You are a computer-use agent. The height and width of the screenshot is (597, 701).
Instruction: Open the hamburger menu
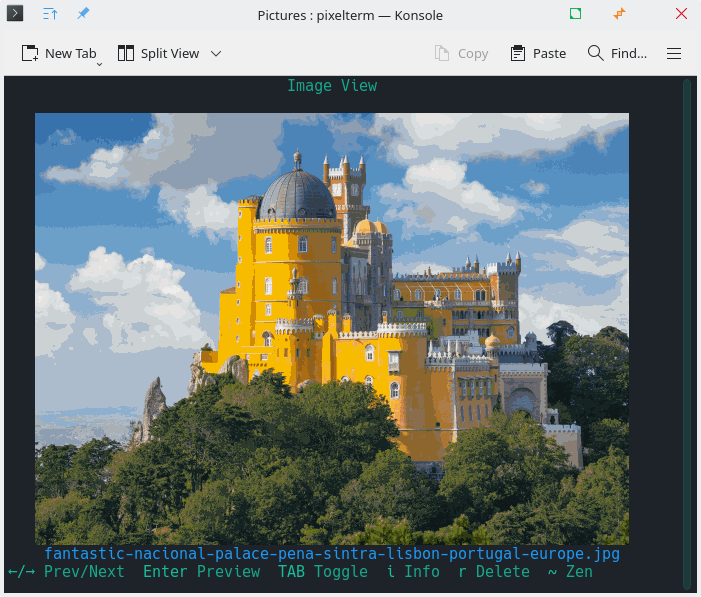tap(674, 54)
